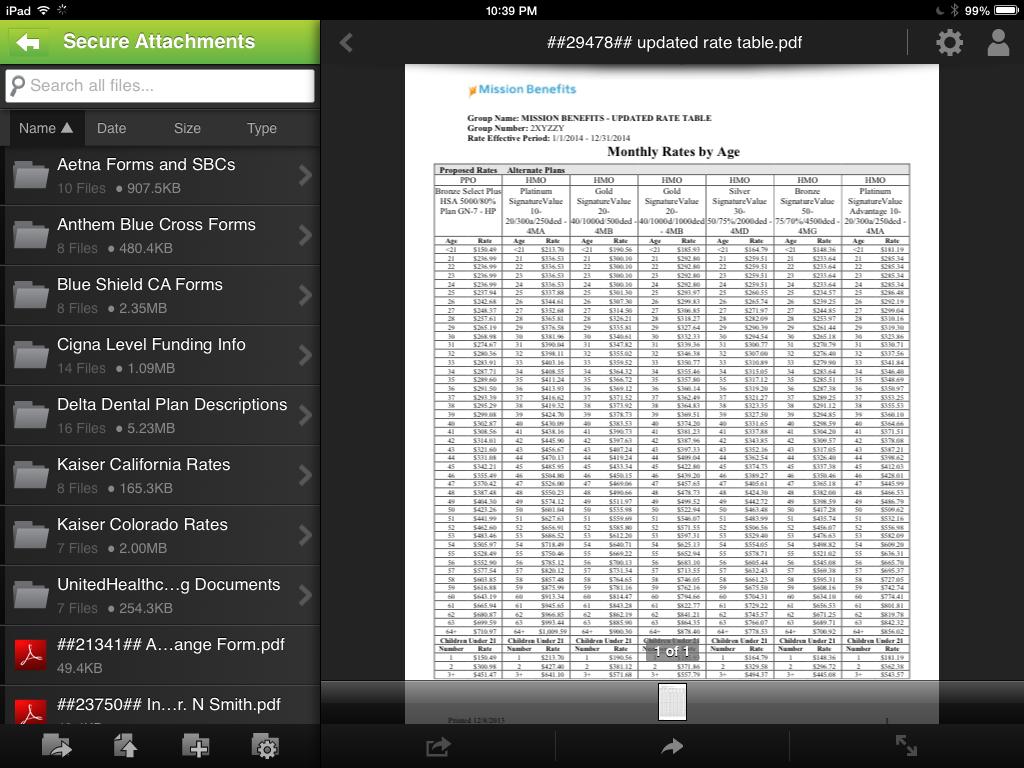Tap the search magnifier icon
The image size is (1024, 768).
(18, 86)
